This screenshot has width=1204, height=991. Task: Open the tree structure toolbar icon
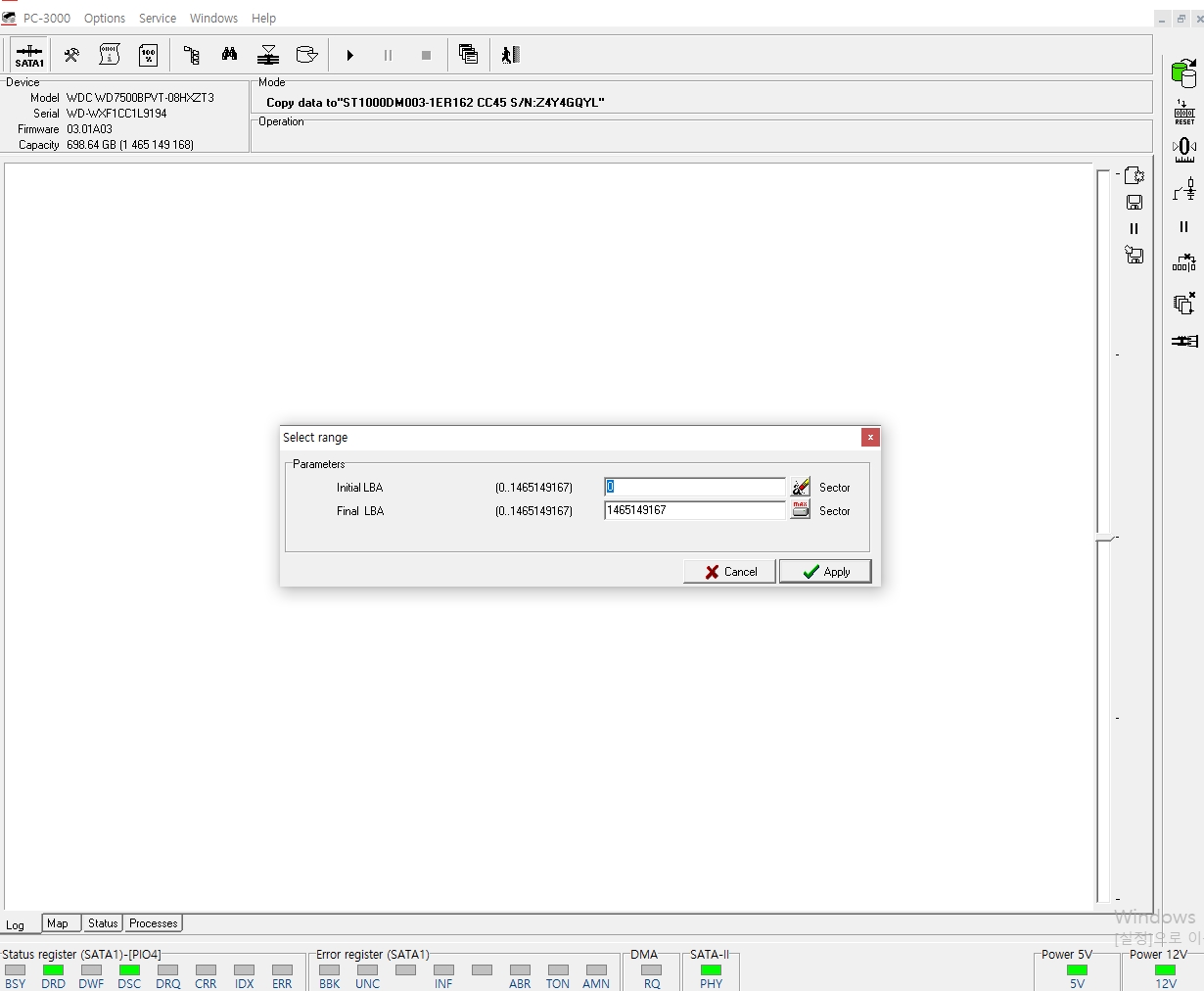click(x=192, y=55)
